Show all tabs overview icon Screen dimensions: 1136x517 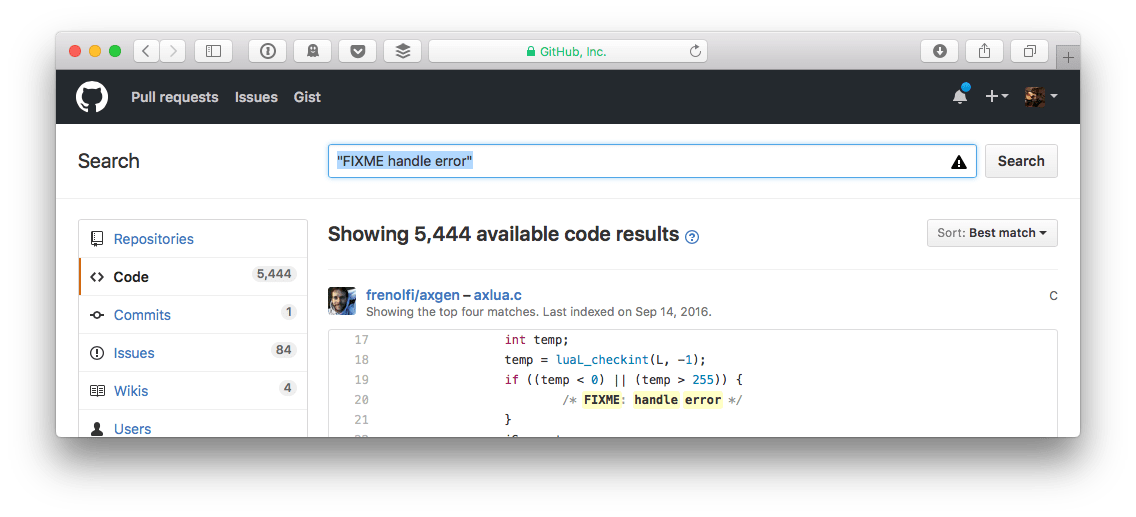[1030, 51]
